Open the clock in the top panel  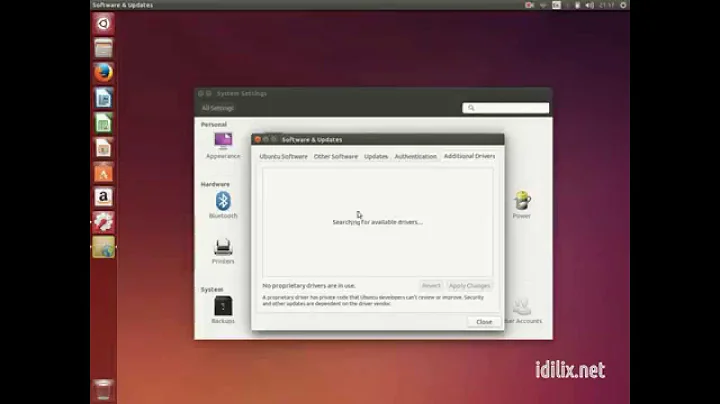607,5
